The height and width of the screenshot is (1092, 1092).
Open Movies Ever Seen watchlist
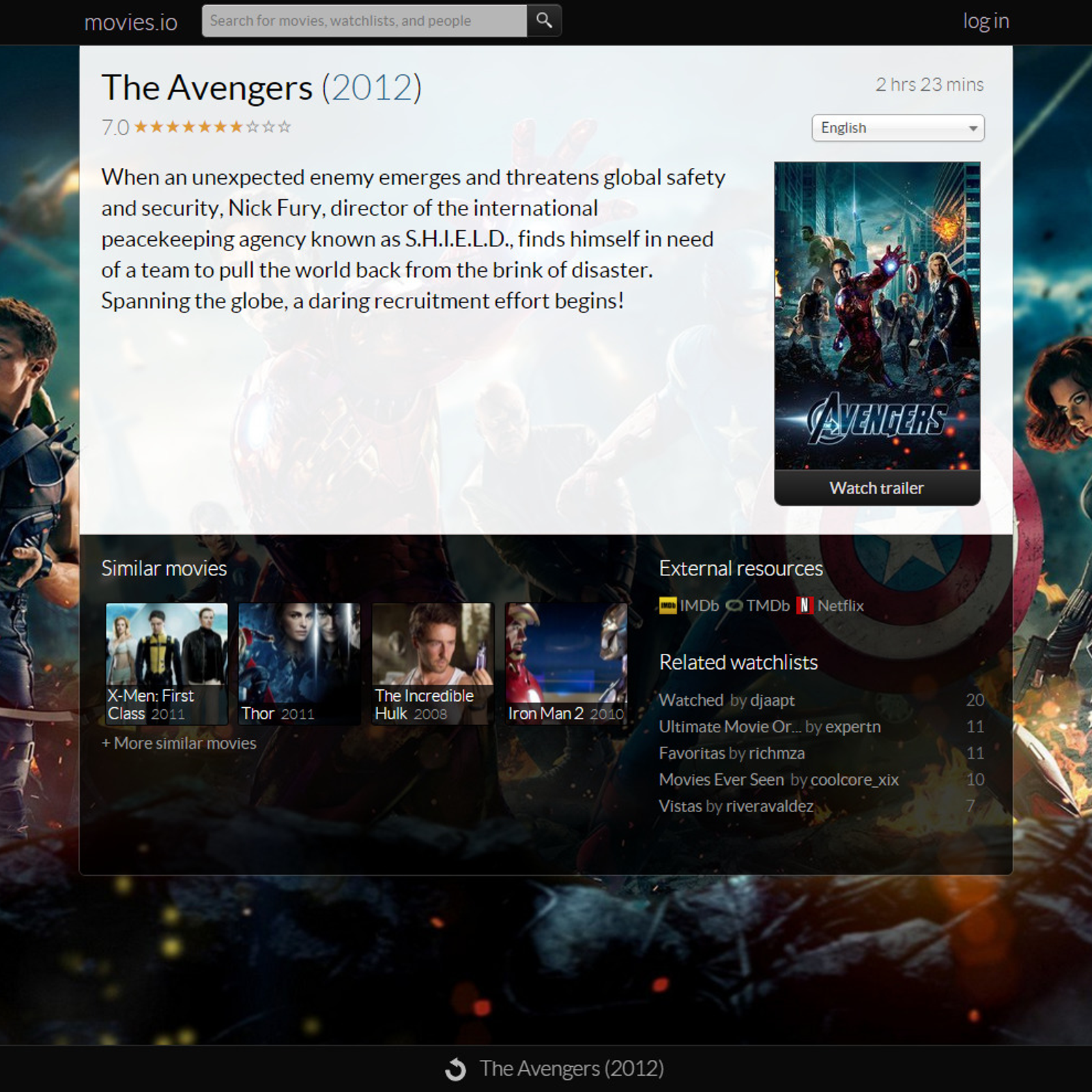tap(721, 780)
